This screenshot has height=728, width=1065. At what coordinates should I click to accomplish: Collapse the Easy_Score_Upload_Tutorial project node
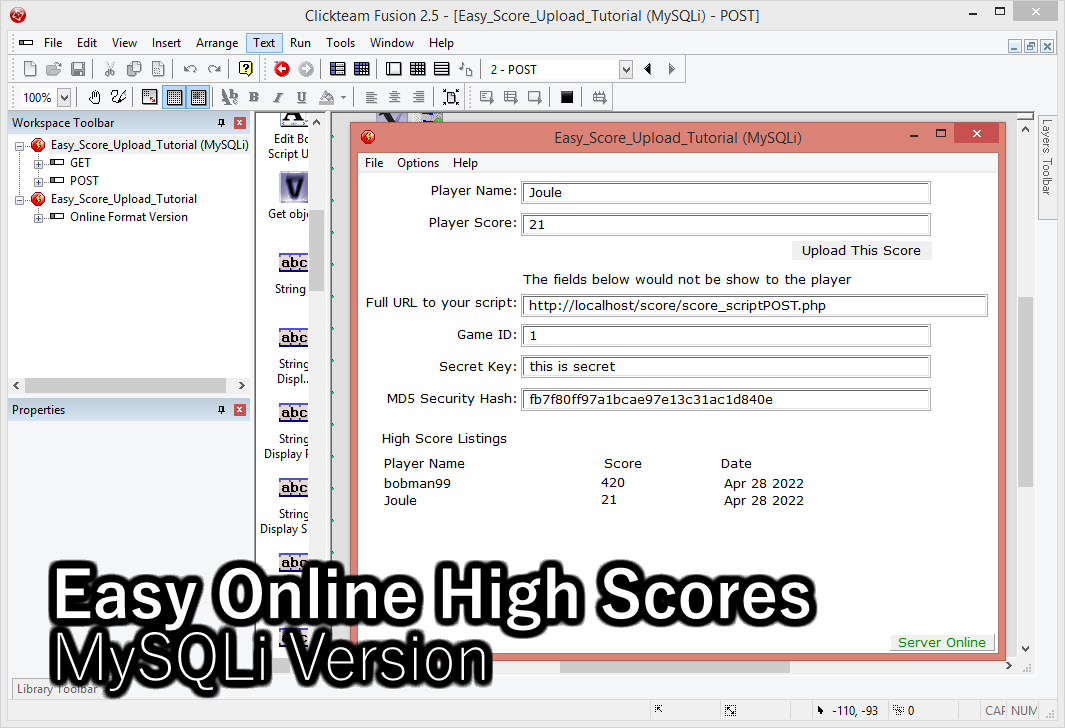coord(20,200)
